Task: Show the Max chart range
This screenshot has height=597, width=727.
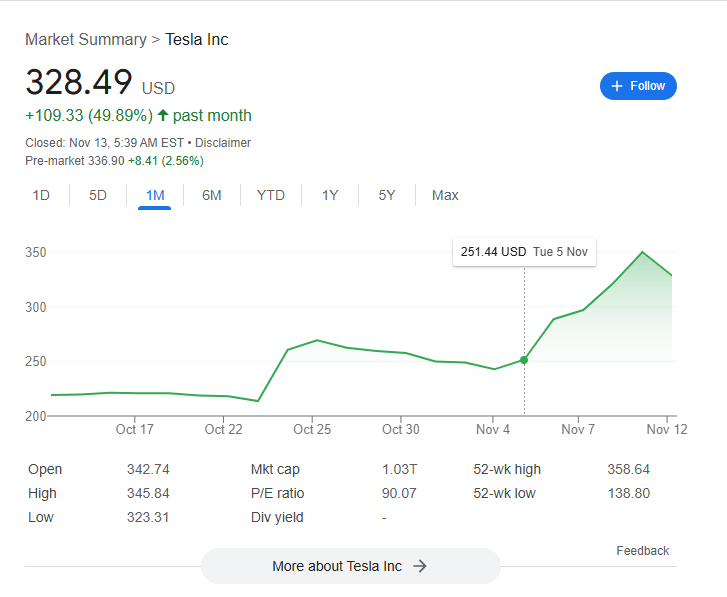Action: point(445,195)
